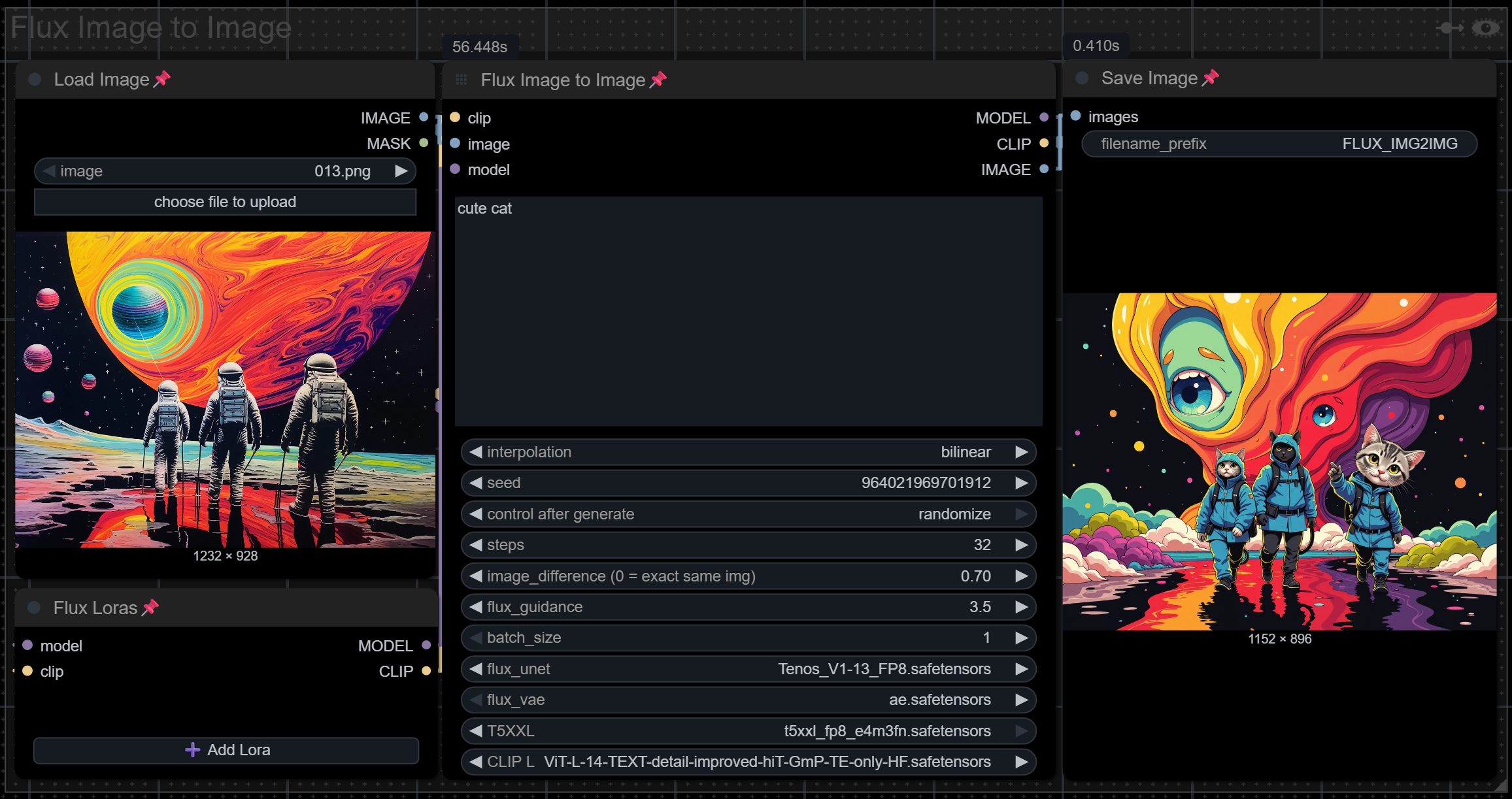Click the cute cat prompt text area
Screen dimensions: 1512x799
click(x=748, y=312)
